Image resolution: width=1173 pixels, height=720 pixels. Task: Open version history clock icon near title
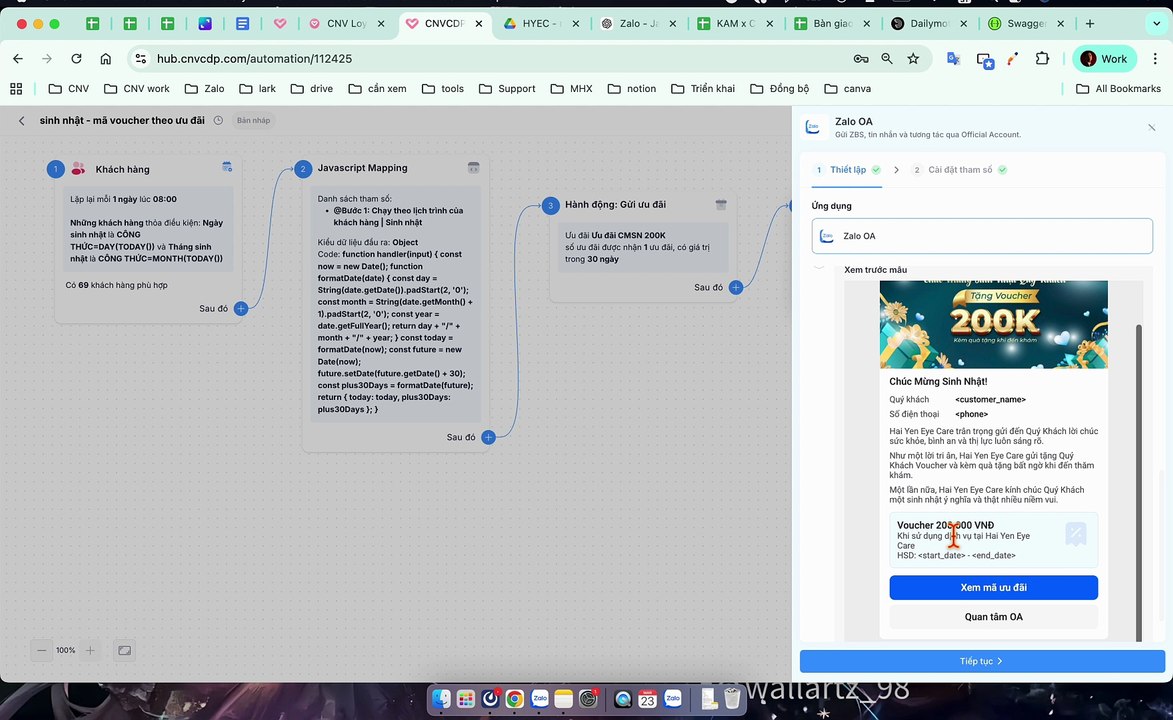(218, 120)
